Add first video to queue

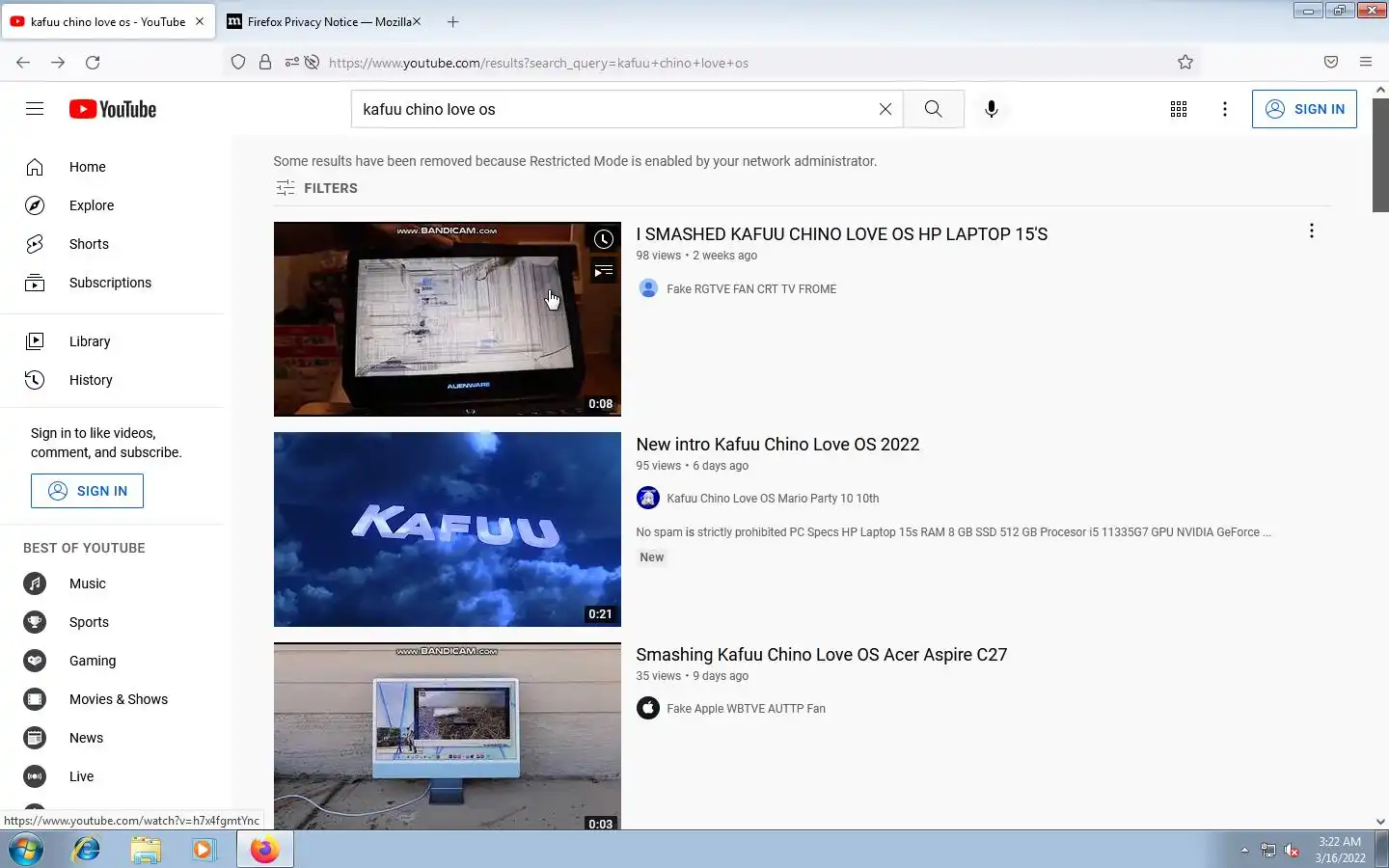(x=604, y=271)
